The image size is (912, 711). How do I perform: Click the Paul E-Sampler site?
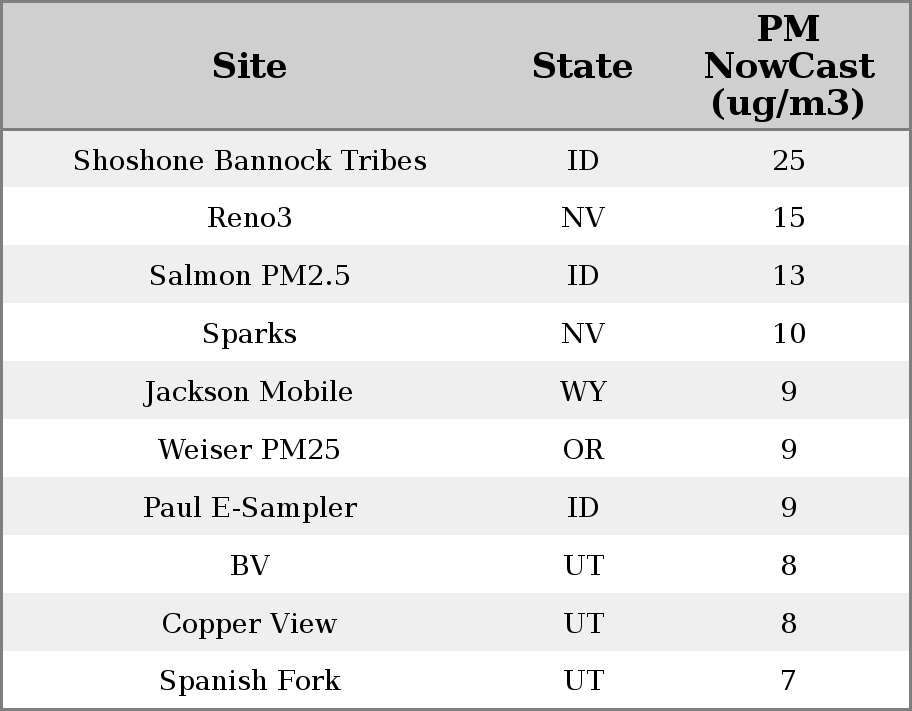(250, 508)
